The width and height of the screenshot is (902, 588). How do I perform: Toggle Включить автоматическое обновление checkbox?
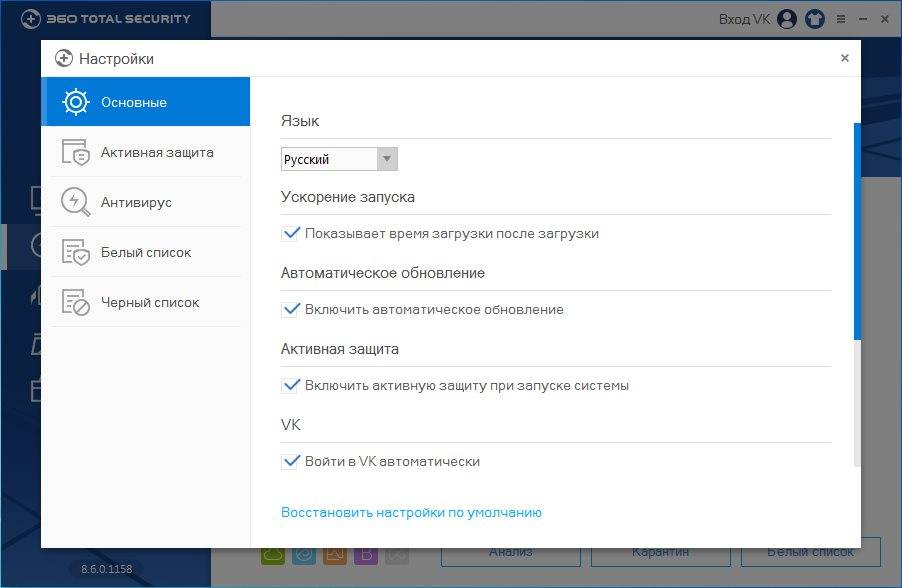291,309
